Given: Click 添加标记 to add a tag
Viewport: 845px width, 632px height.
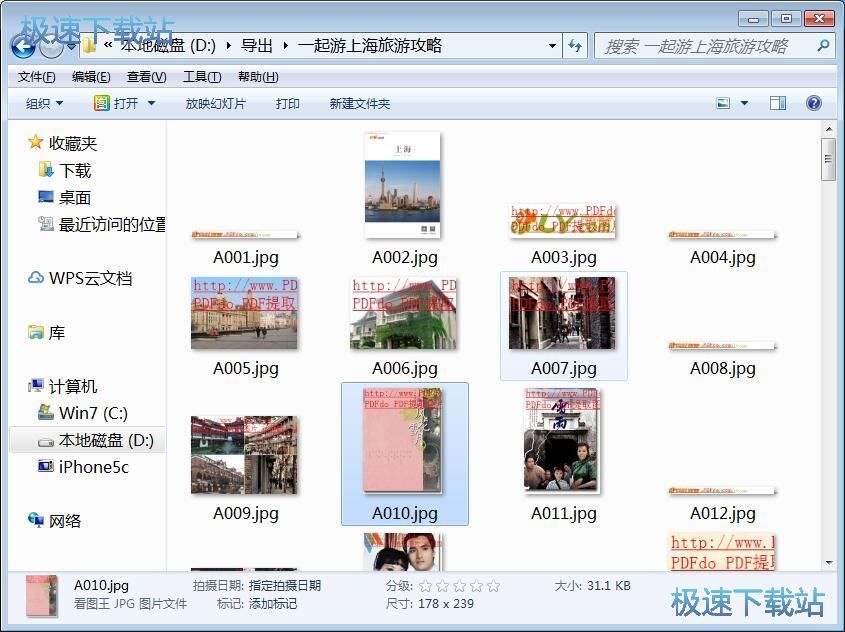Looking at the screenshot, I should pyautogui.click(x=273, y=603).
